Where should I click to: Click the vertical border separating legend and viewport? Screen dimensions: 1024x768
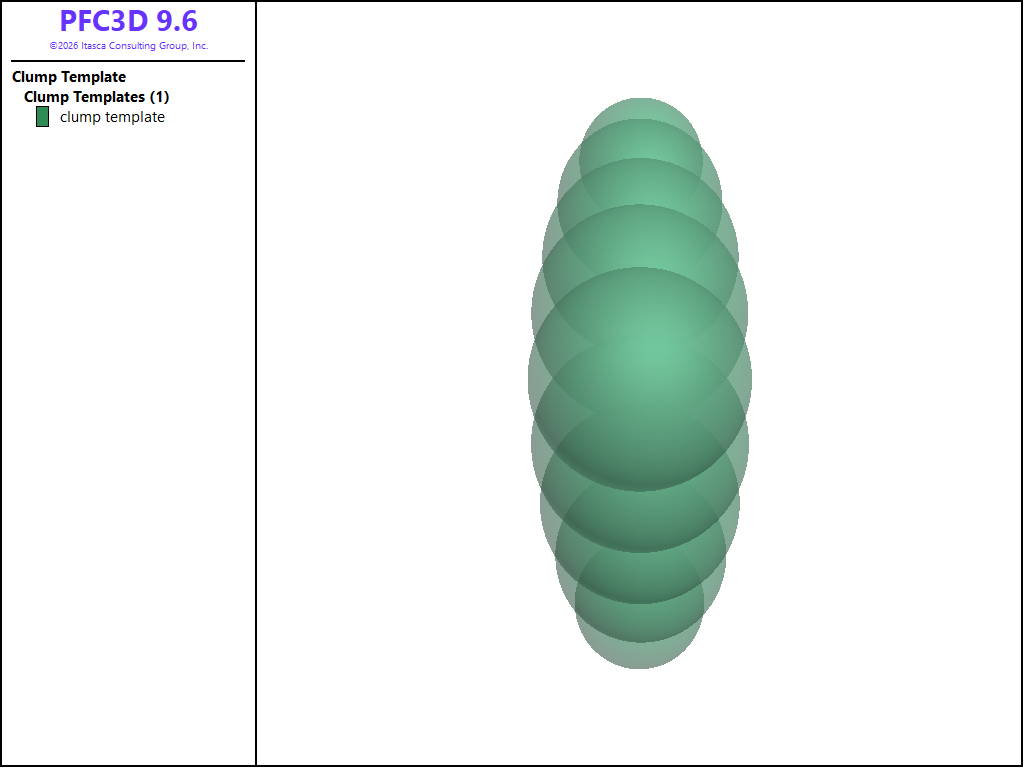[256, 400]
